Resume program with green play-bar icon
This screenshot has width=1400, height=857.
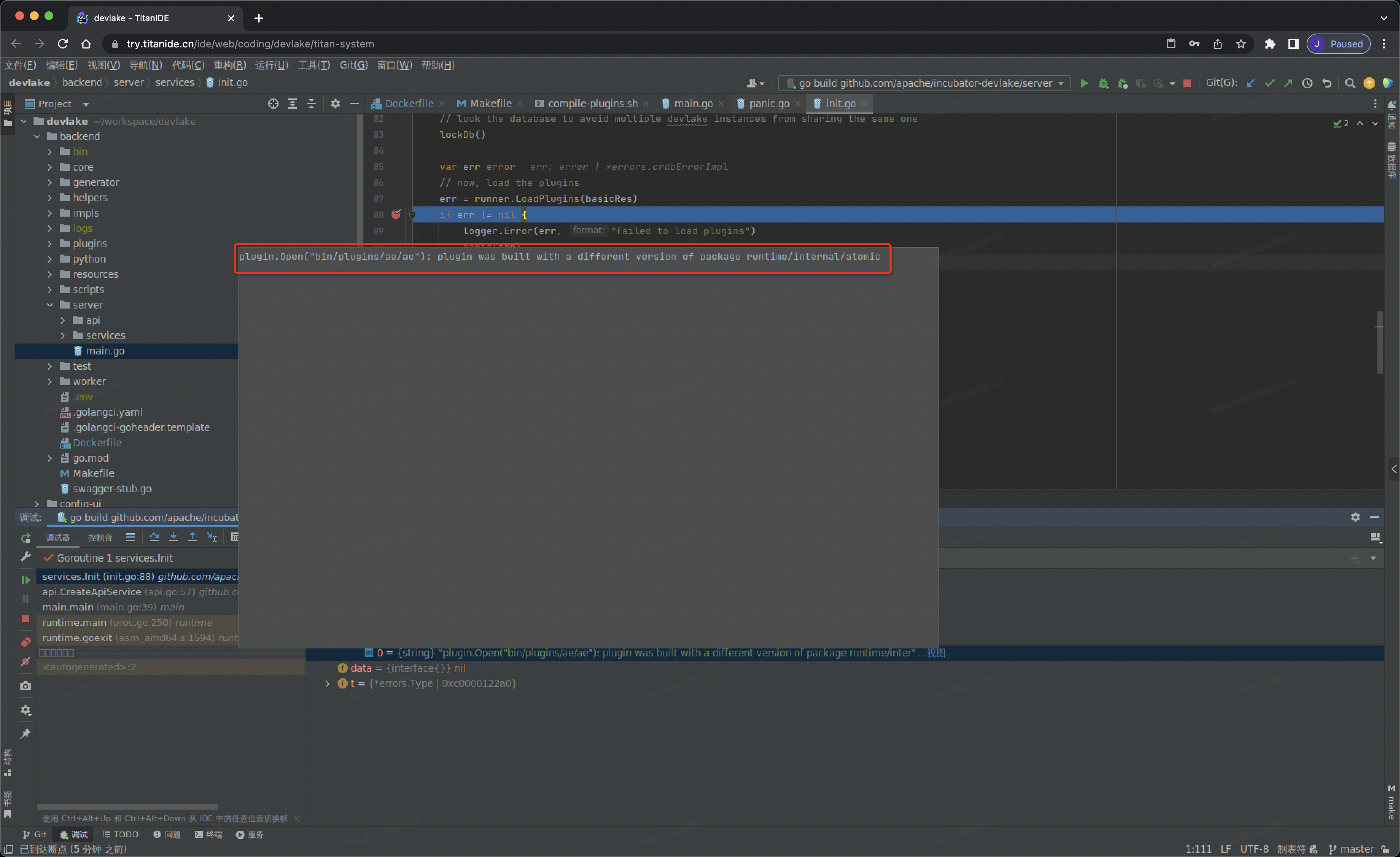click(x=26, y=580)
